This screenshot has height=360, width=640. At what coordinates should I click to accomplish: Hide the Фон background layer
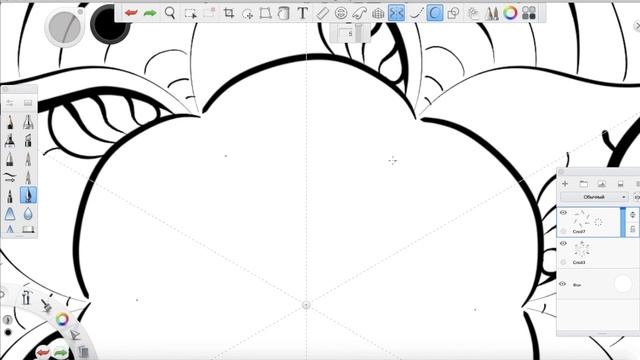(x=562, y=284)
